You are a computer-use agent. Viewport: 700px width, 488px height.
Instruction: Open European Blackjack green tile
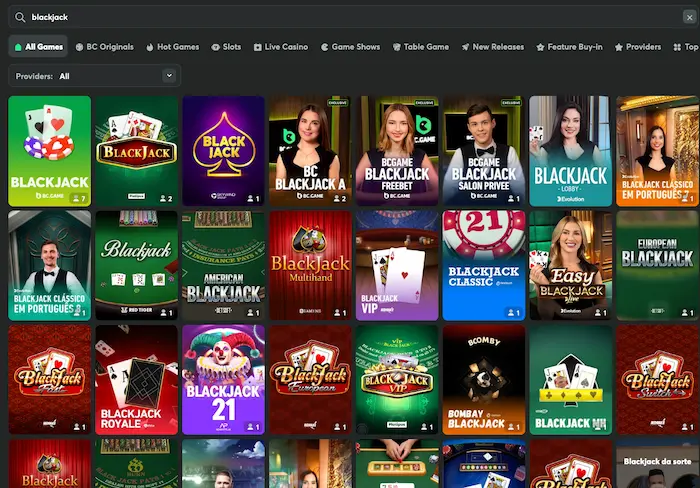pos(658,266)
